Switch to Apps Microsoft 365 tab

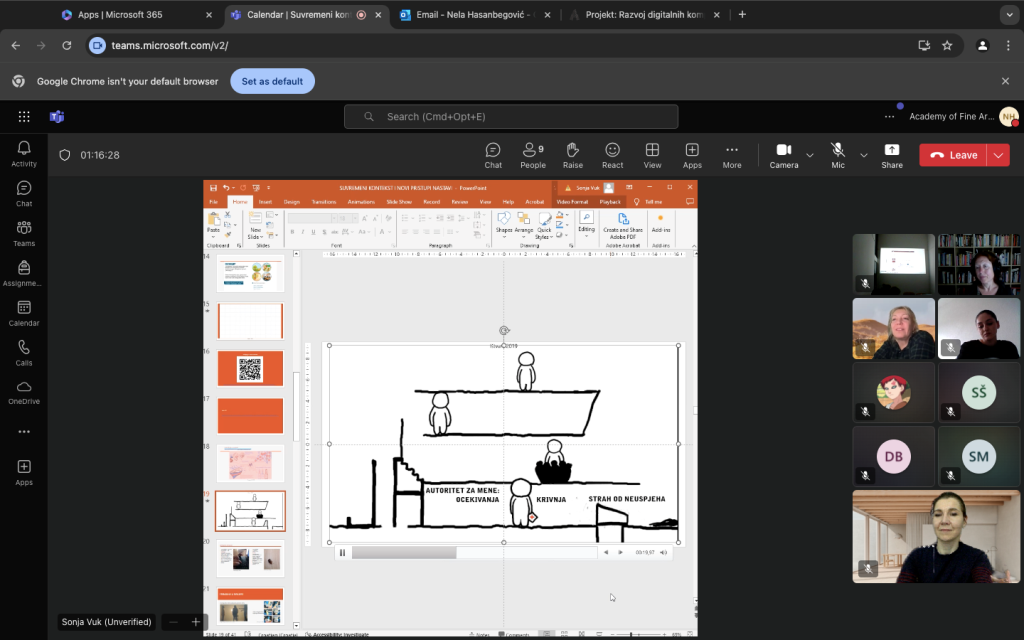(130, 15)
